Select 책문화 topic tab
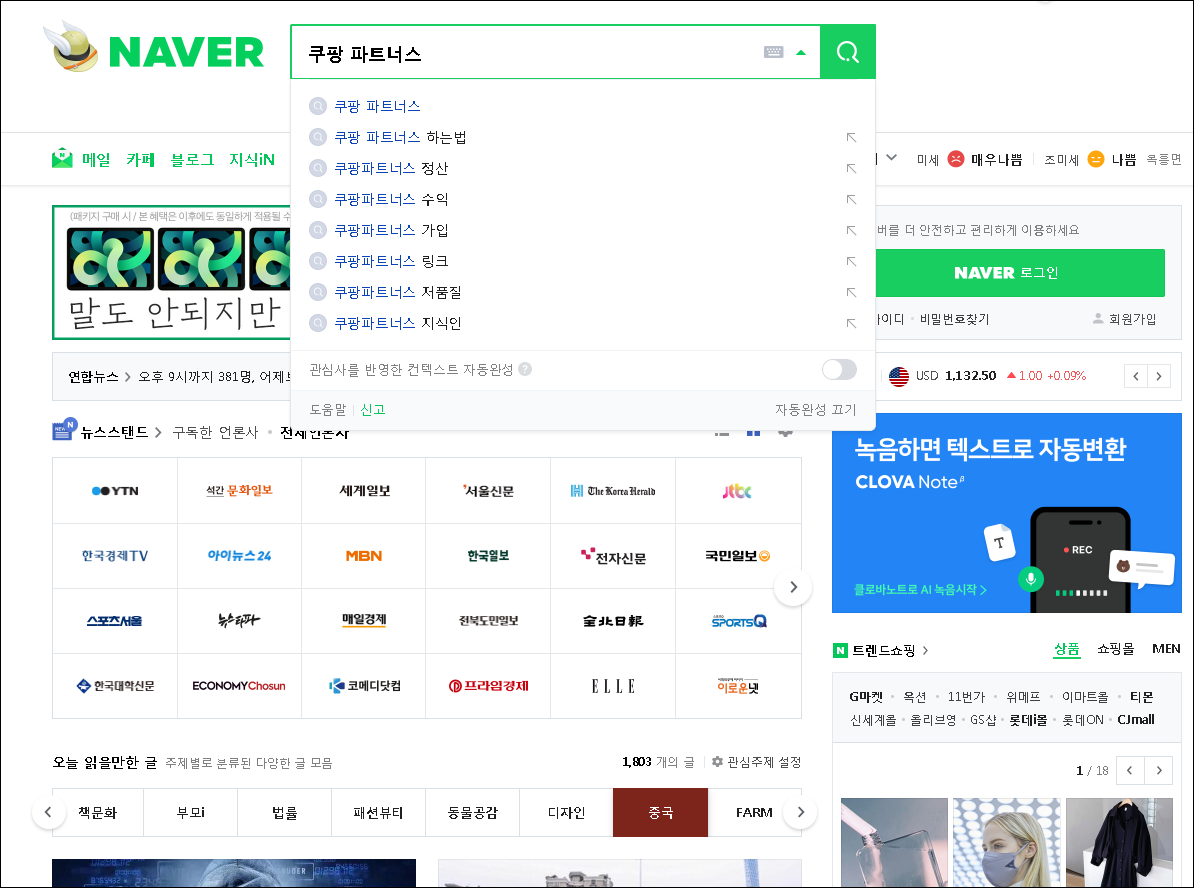Image resolution: width=1194 pixels, height=888 pixels. pyautogui.click(x=97, y=813)
